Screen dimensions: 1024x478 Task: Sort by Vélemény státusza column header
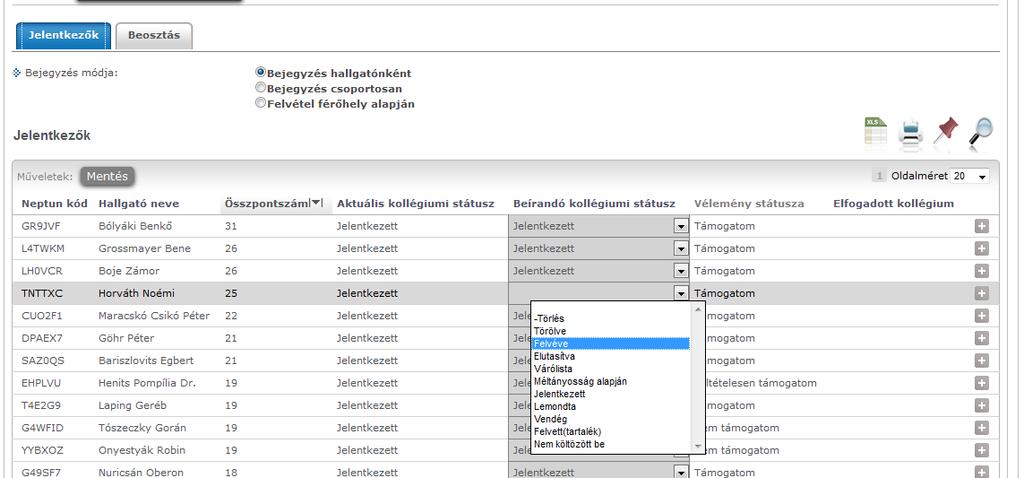coord(749,204)
